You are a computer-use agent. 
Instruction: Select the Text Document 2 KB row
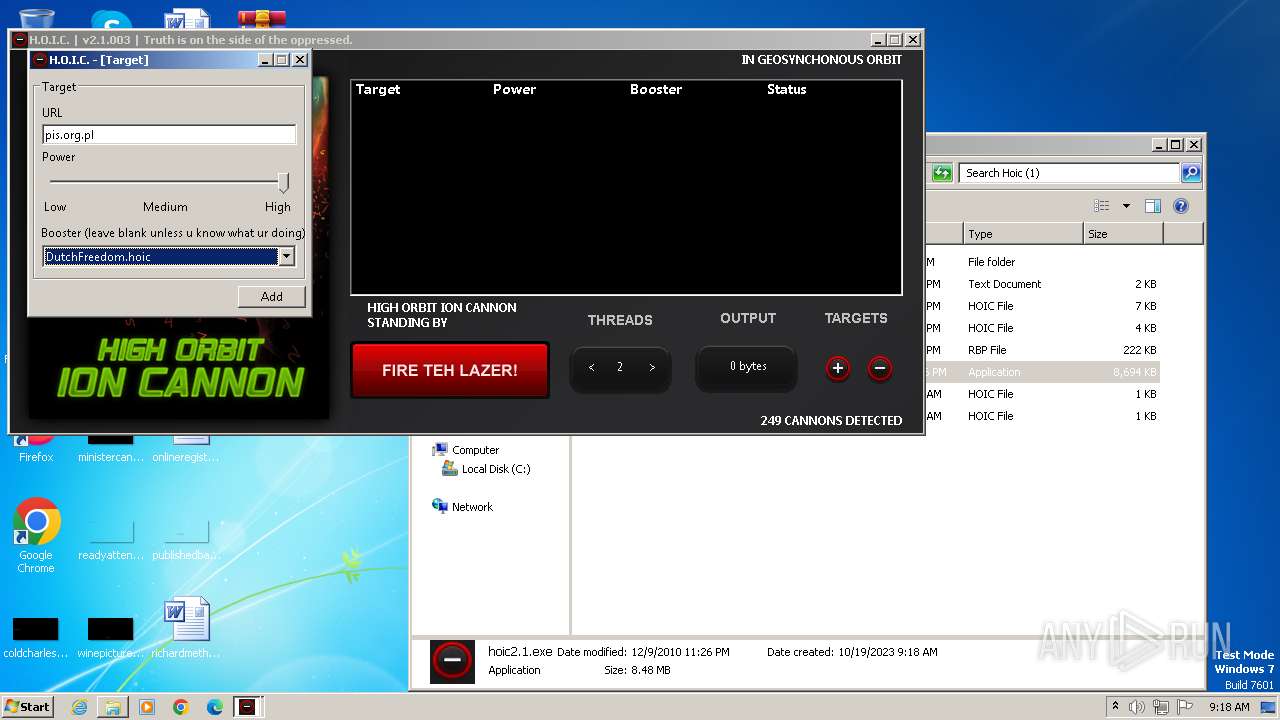pos(1042,284)
